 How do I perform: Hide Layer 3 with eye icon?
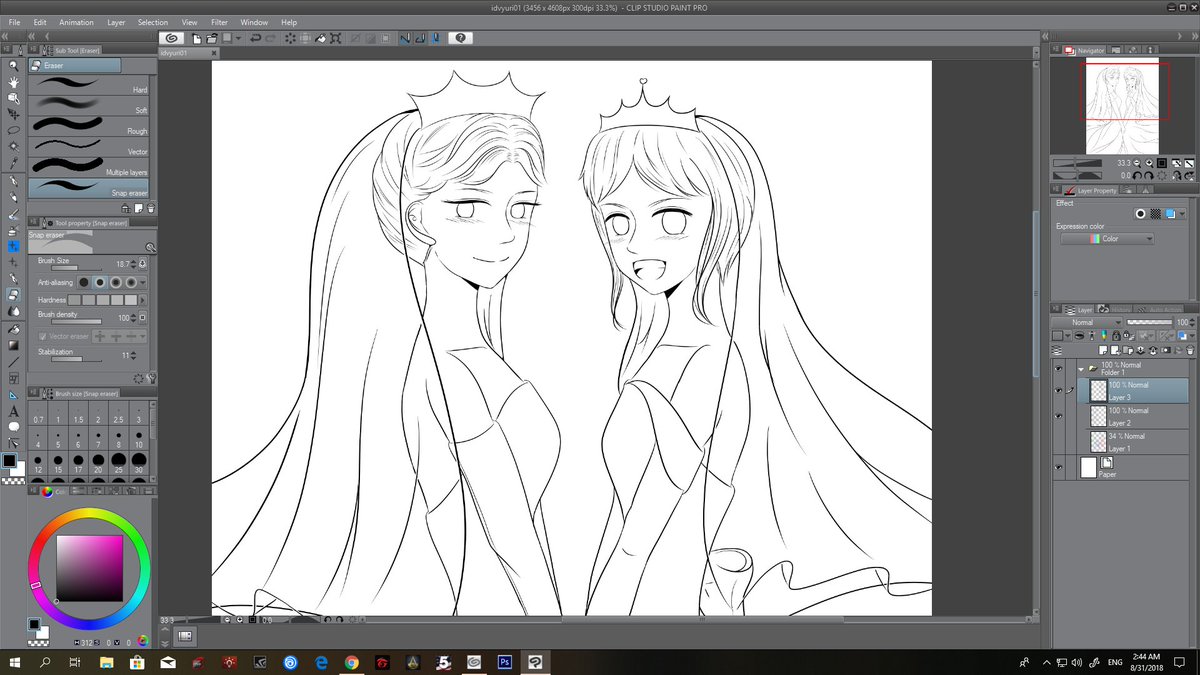(1059, 390)
